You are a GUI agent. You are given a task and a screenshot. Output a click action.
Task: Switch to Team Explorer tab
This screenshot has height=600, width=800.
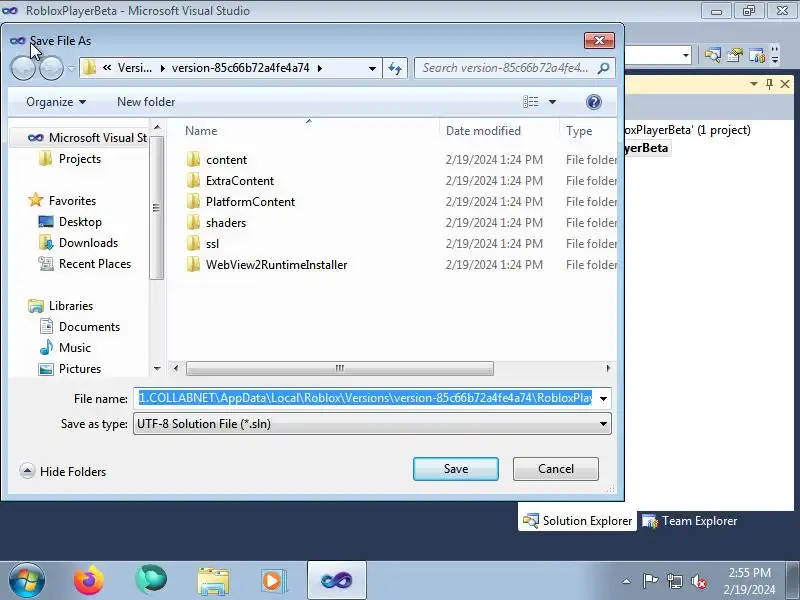coord(689,521)
